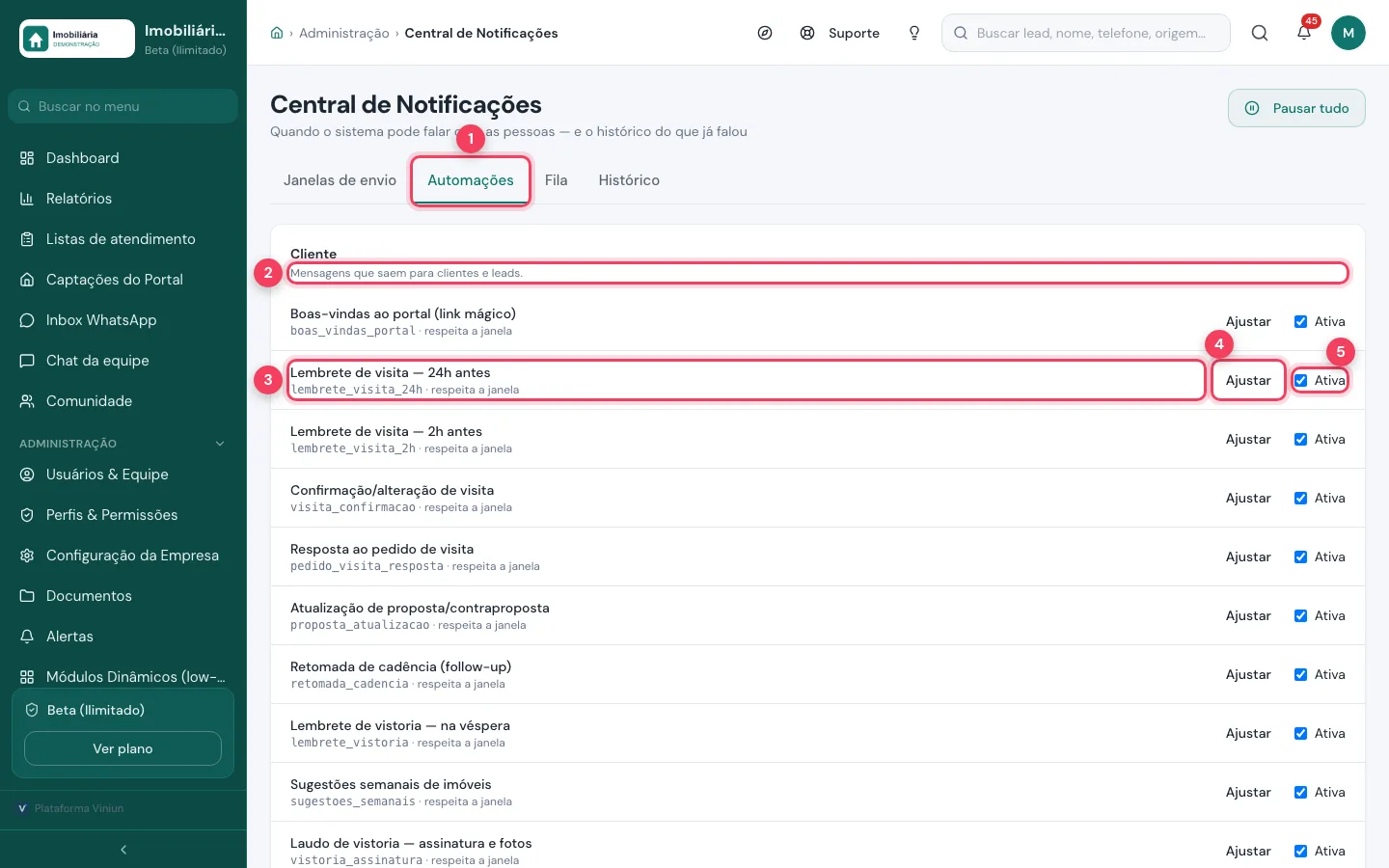This screenshot has width=1389, height=868.
Task: Focus the Buscar no menu field
Action: pos(123,106)
